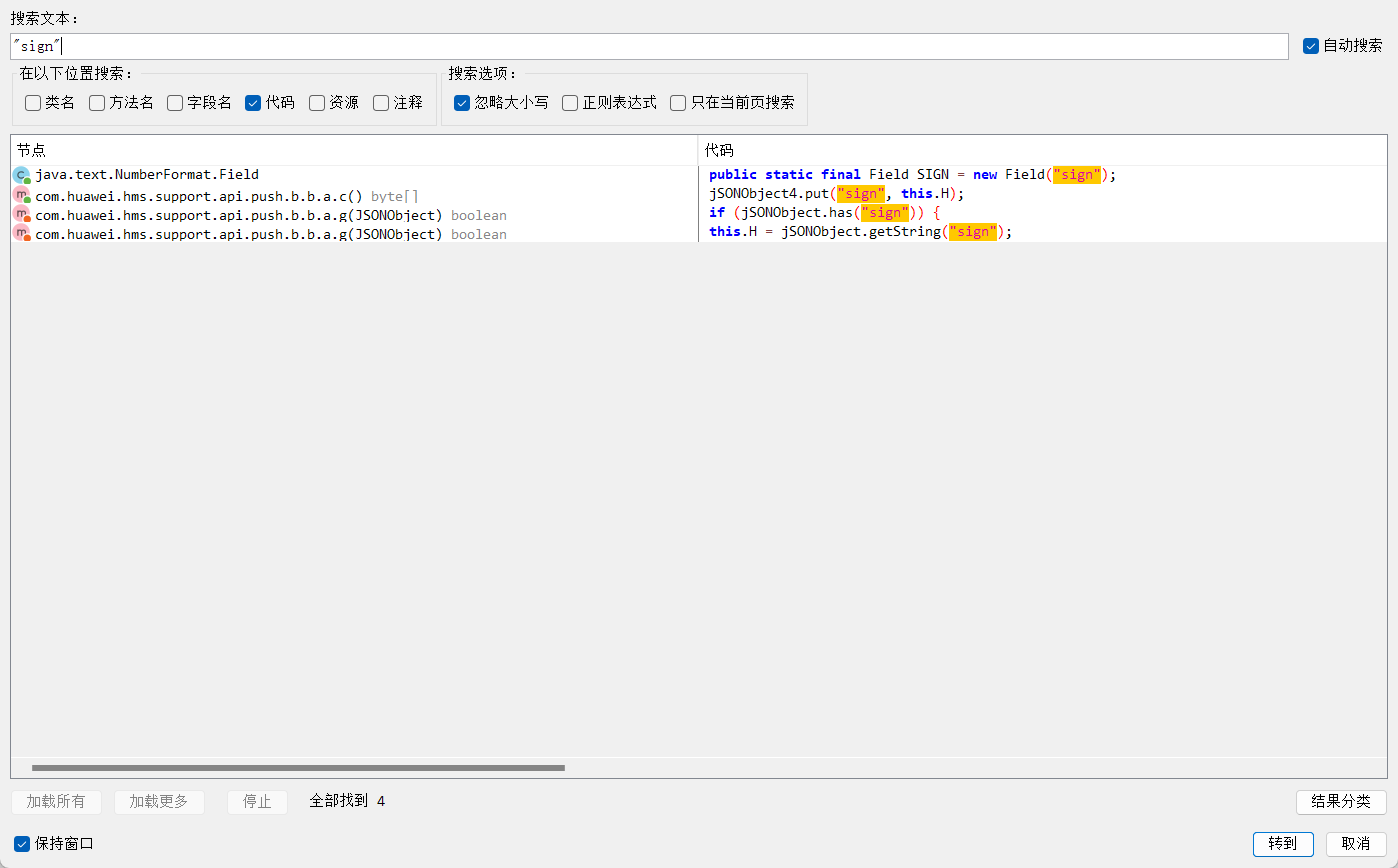Image resolution: width=1398 pixels, height=868 pixels.
Task: Focus the 搜索文本 input field
Action: pos(649,46)
